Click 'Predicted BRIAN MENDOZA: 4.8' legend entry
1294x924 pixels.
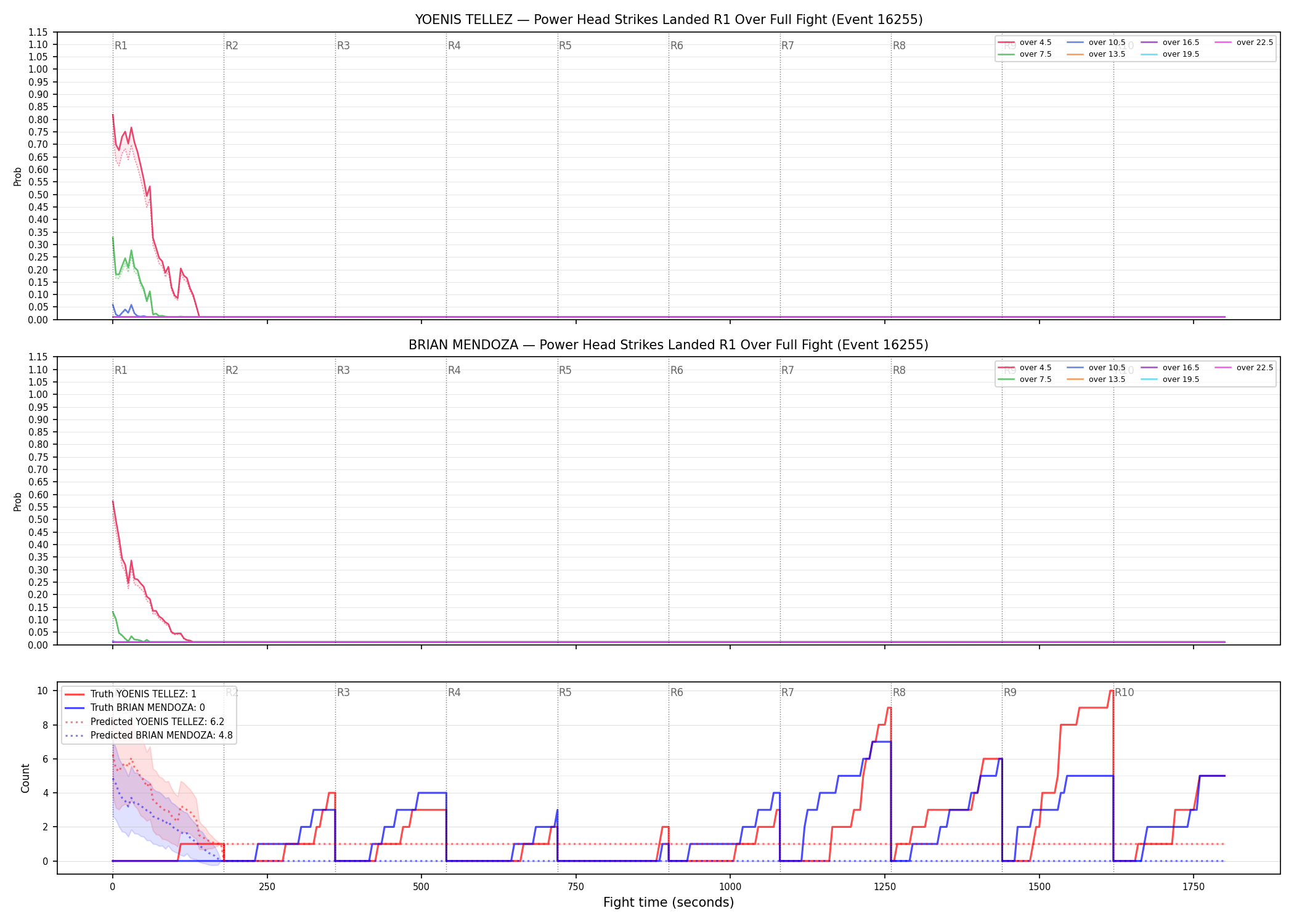click(x=149, y=735)
